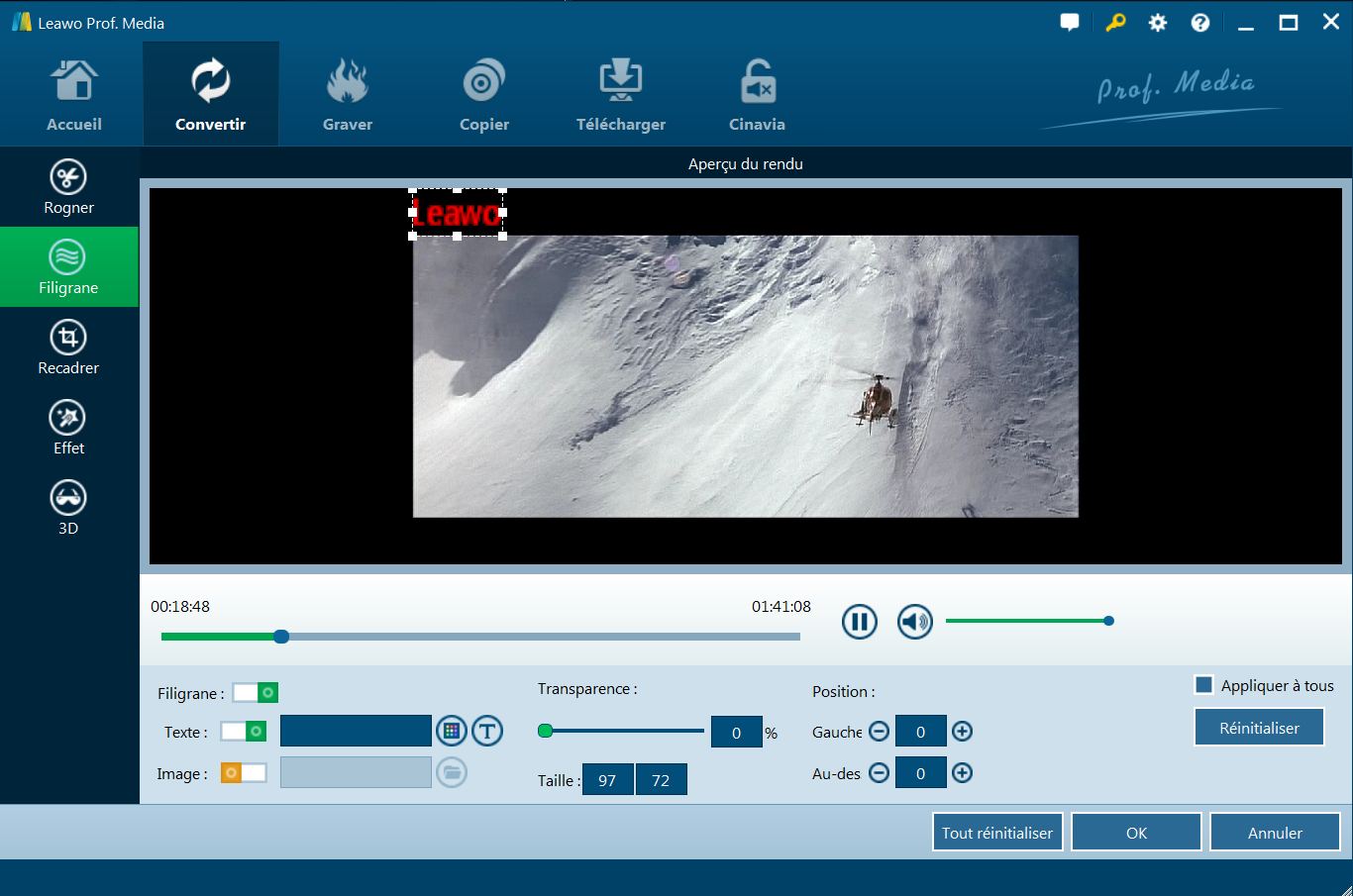This screenshot has width=1353, height=896.
Task: Open the Effet panel
Action: (68, 428)
